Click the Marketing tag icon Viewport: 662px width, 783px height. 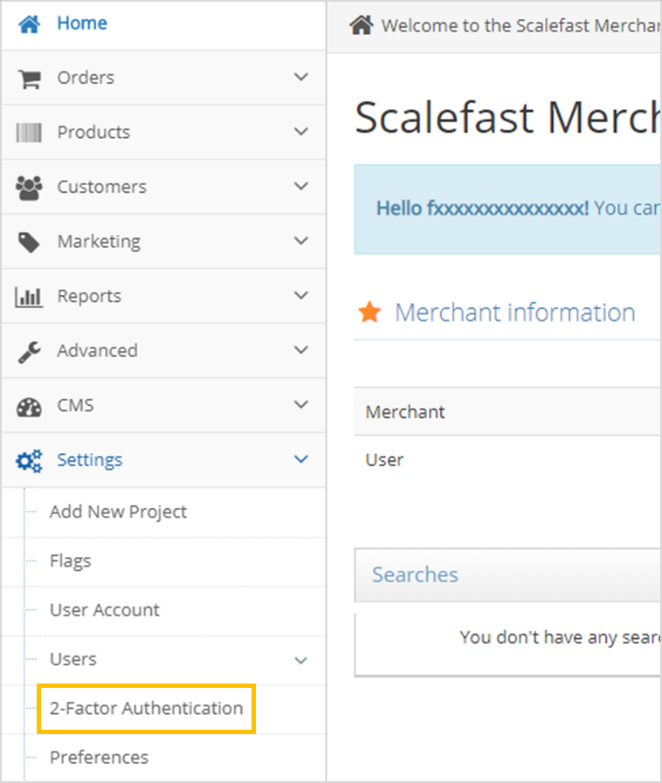pos(29,242)
